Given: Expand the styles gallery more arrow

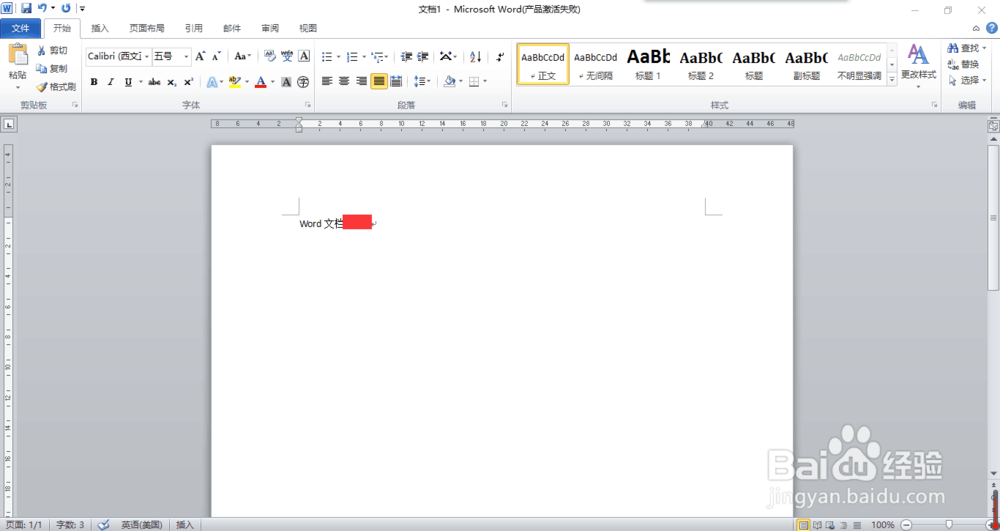Looking at the screenshot, I should pos(892,79).
